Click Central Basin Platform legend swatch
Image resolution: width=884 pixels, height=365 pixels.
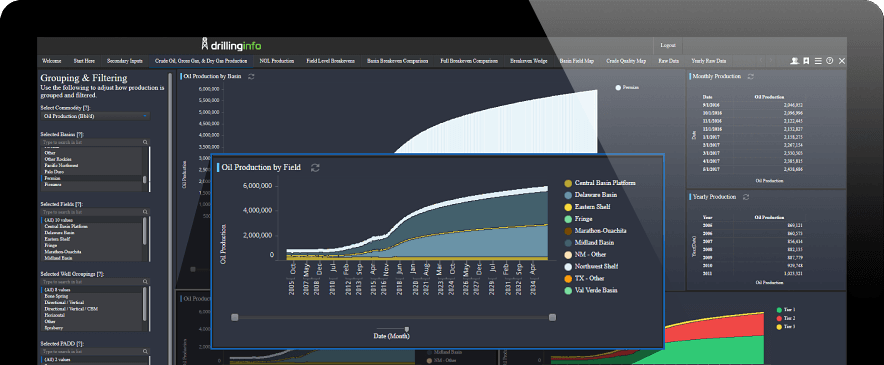coord(568,183)
